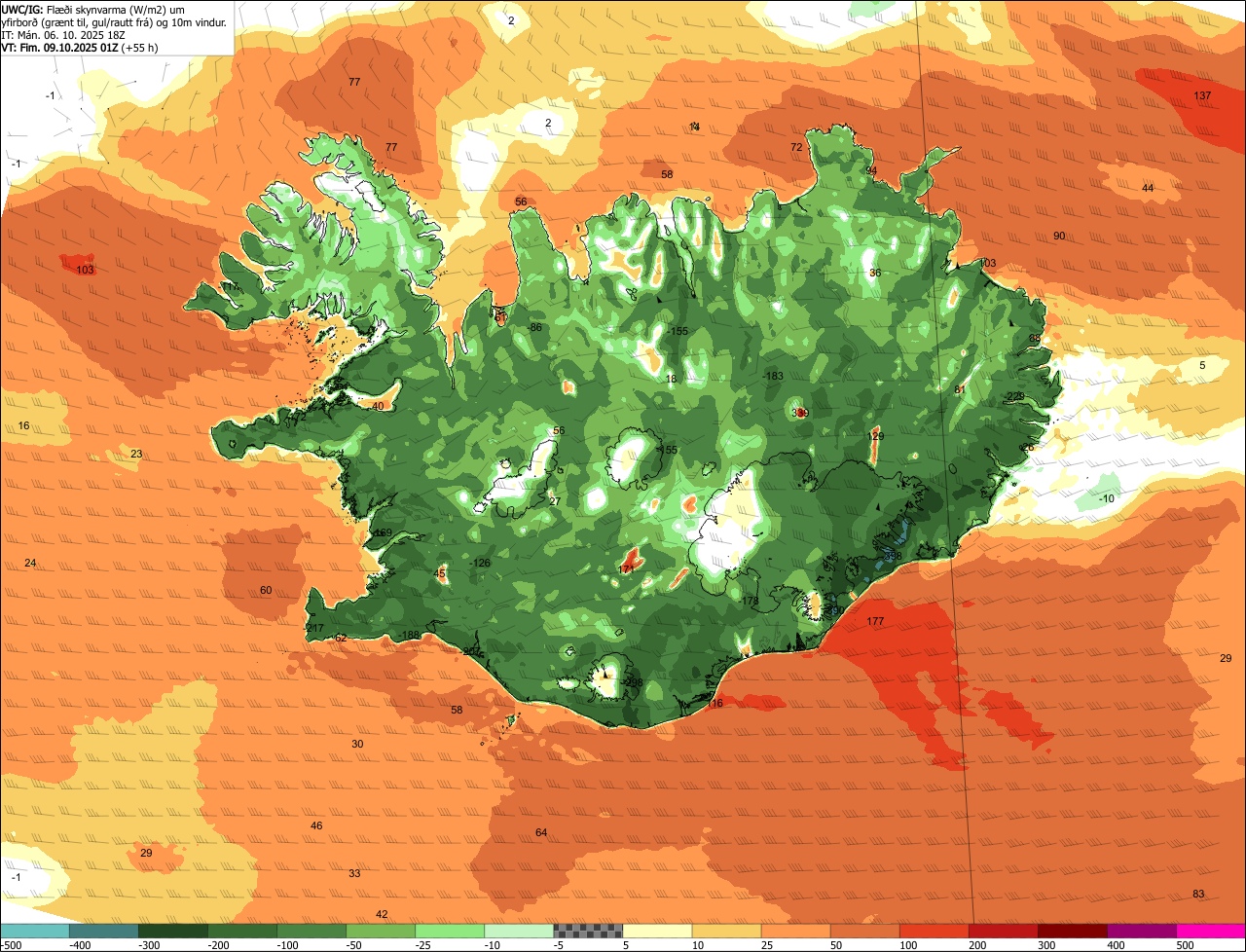Click the map value '46'

click(x=316, y=825)
